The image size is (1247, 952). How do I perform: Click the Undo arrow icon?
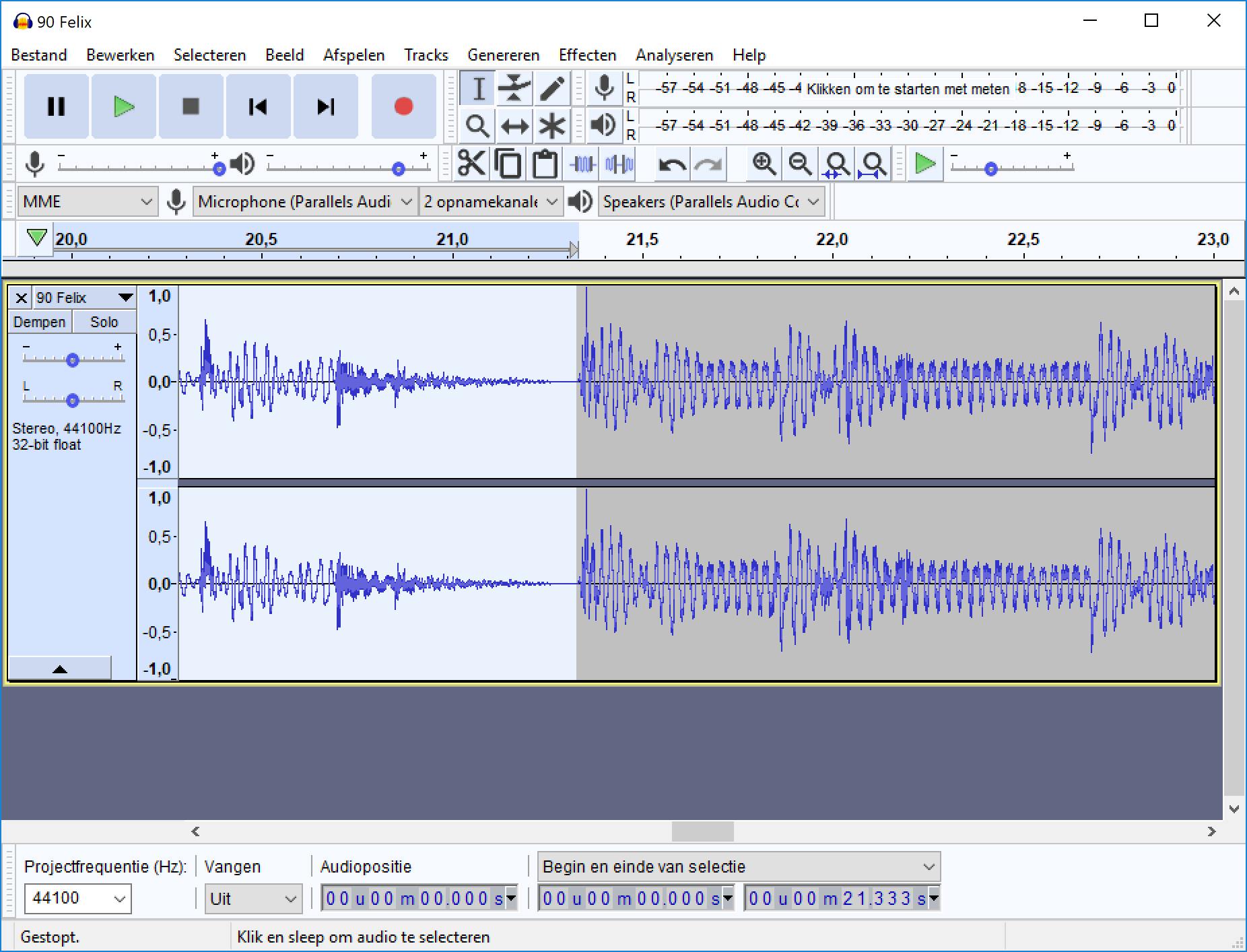(671, 164)
